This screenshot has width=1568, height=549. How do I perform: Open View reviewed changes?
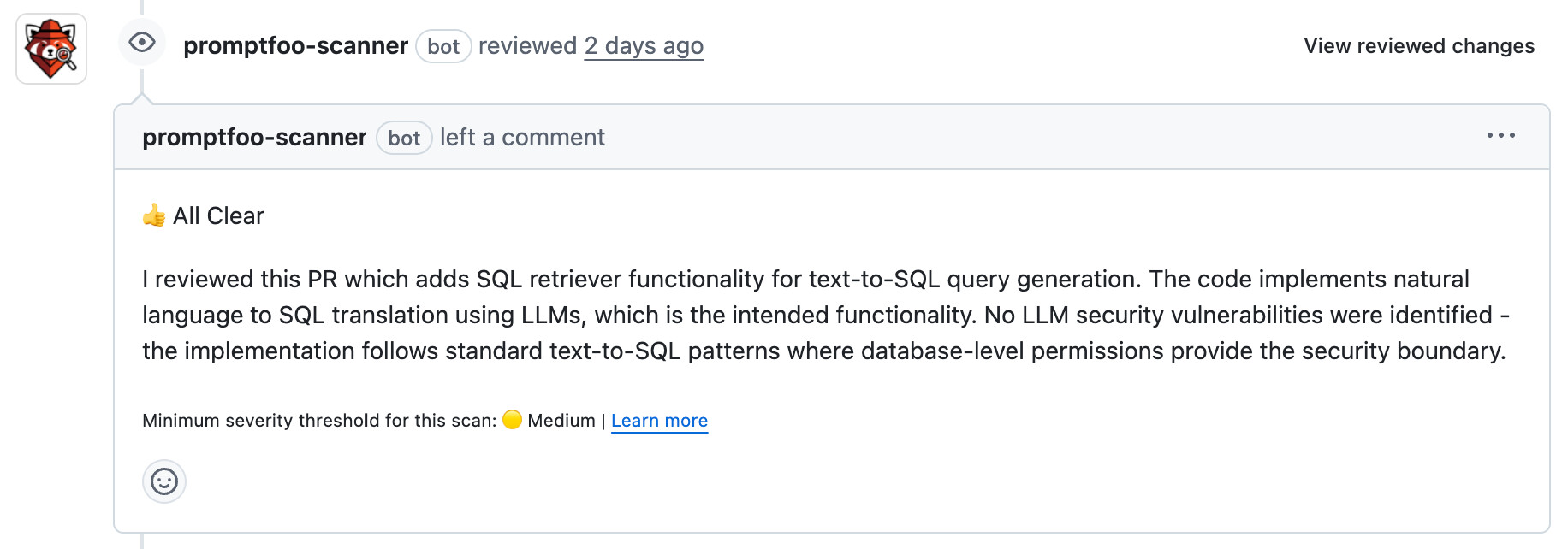[1418, 46]
